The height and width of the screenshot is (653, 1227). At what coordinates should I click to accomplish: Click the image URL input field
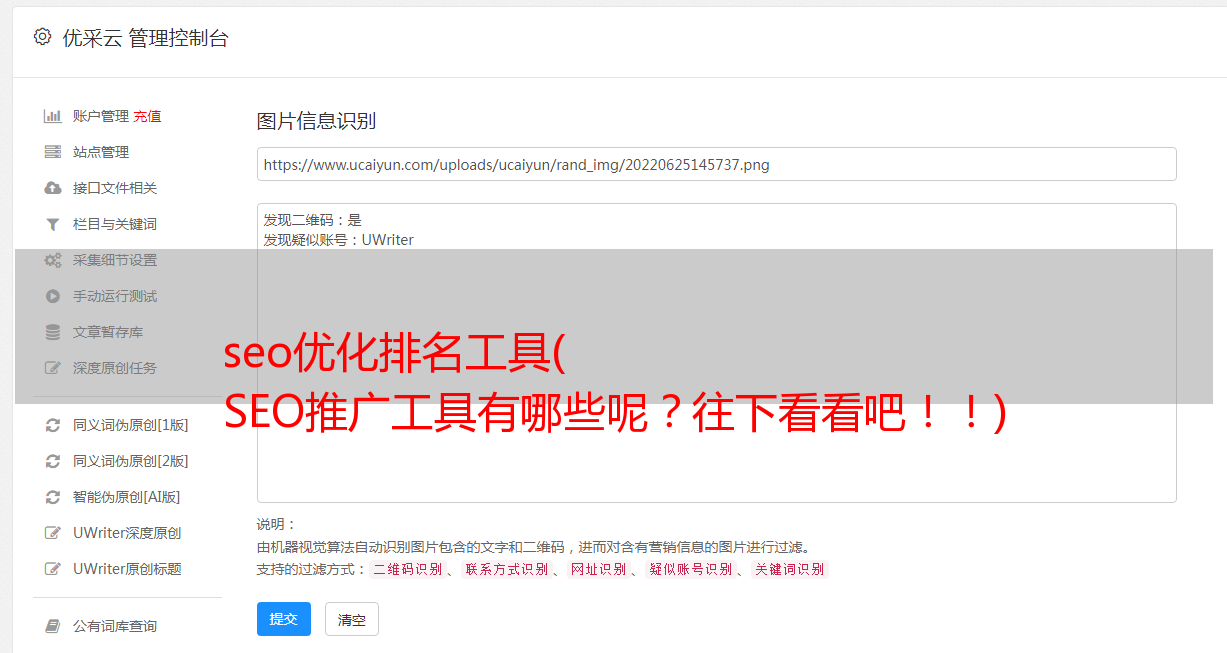click(x=716, y=164)
